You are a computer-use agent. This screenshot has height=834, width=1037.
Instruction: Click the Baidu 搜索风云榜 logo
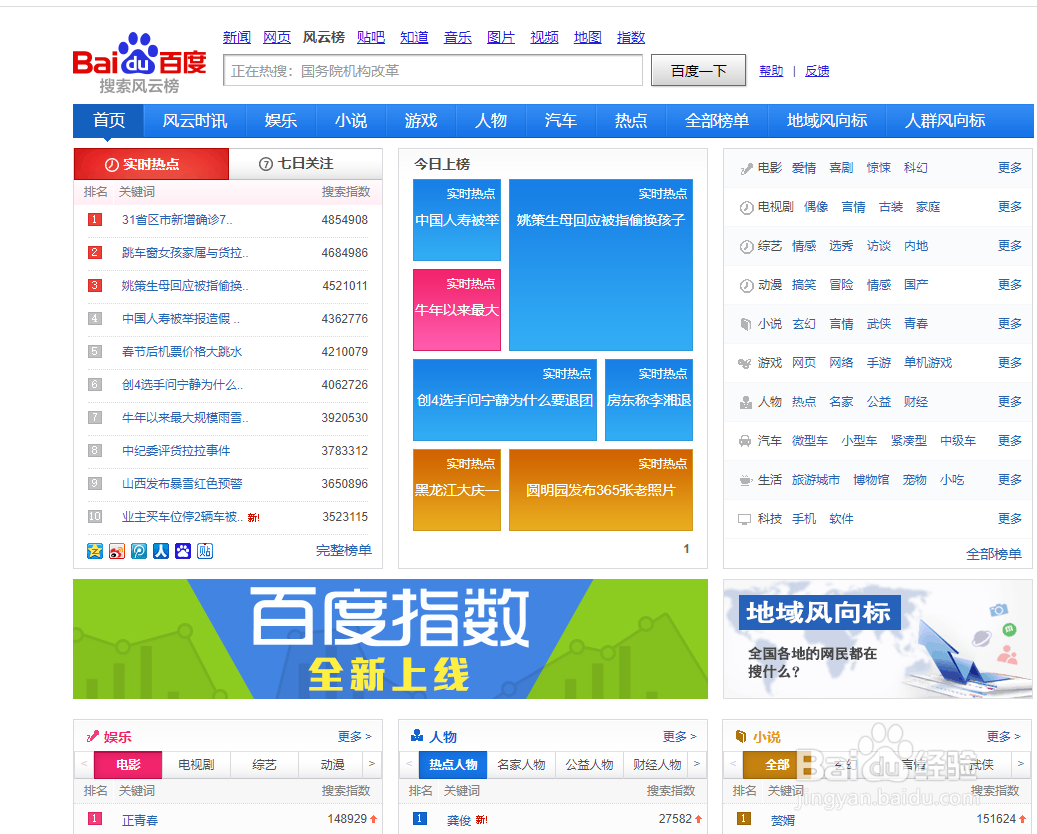[x=140, y=63]
